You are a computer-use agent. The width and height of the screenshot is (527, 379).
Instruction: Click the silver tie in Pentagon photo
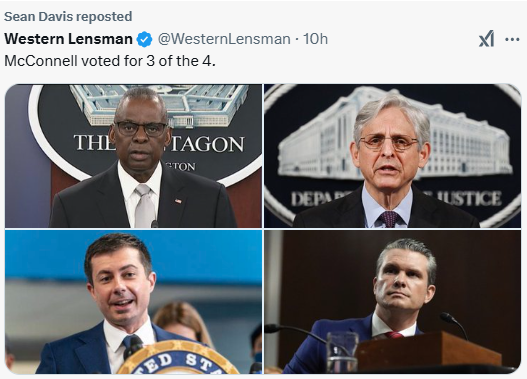tap(145, 206)
